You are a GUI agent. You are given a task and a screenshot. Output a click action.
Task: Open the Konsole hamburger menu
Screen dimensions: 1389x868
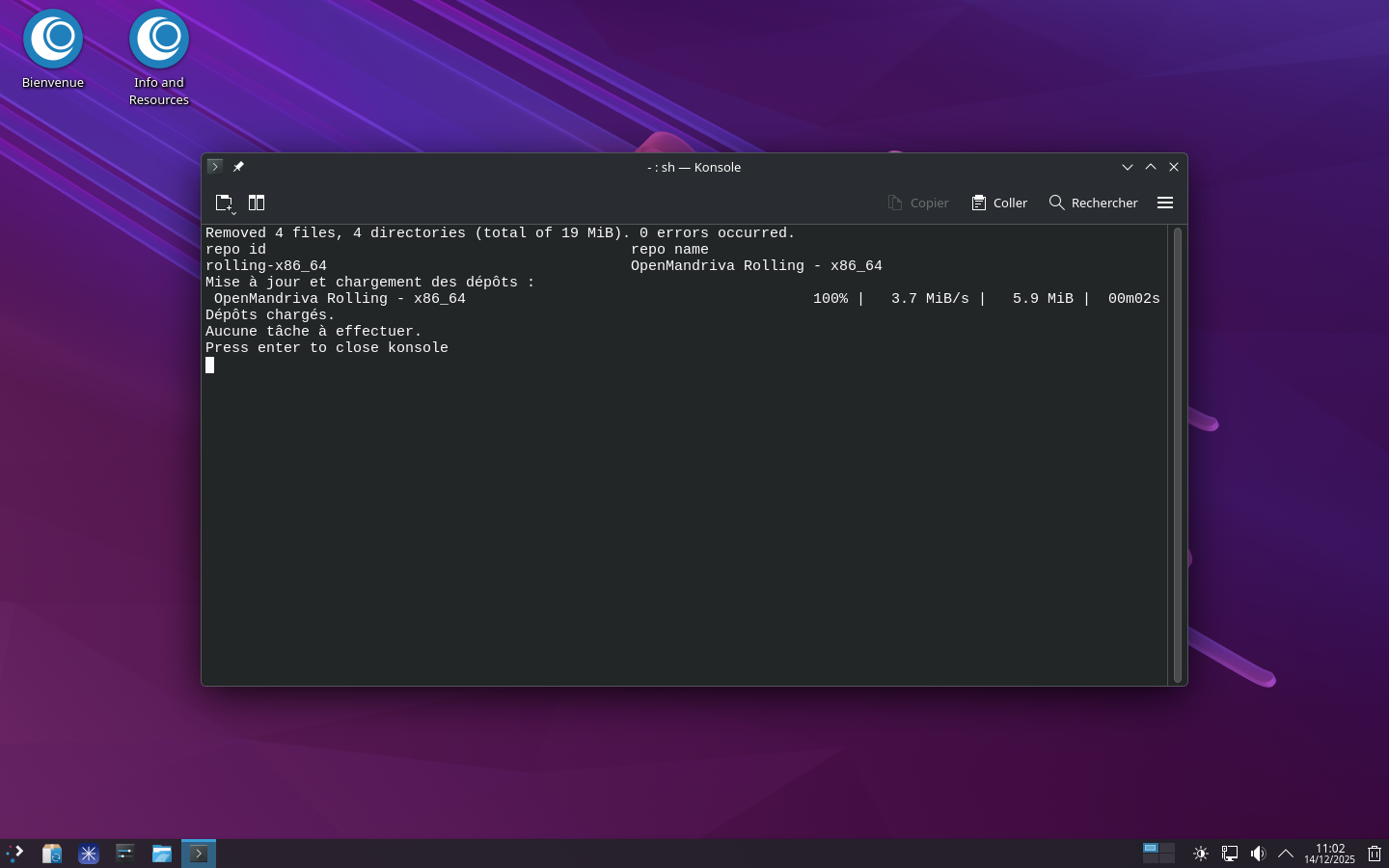(1165, 203)
